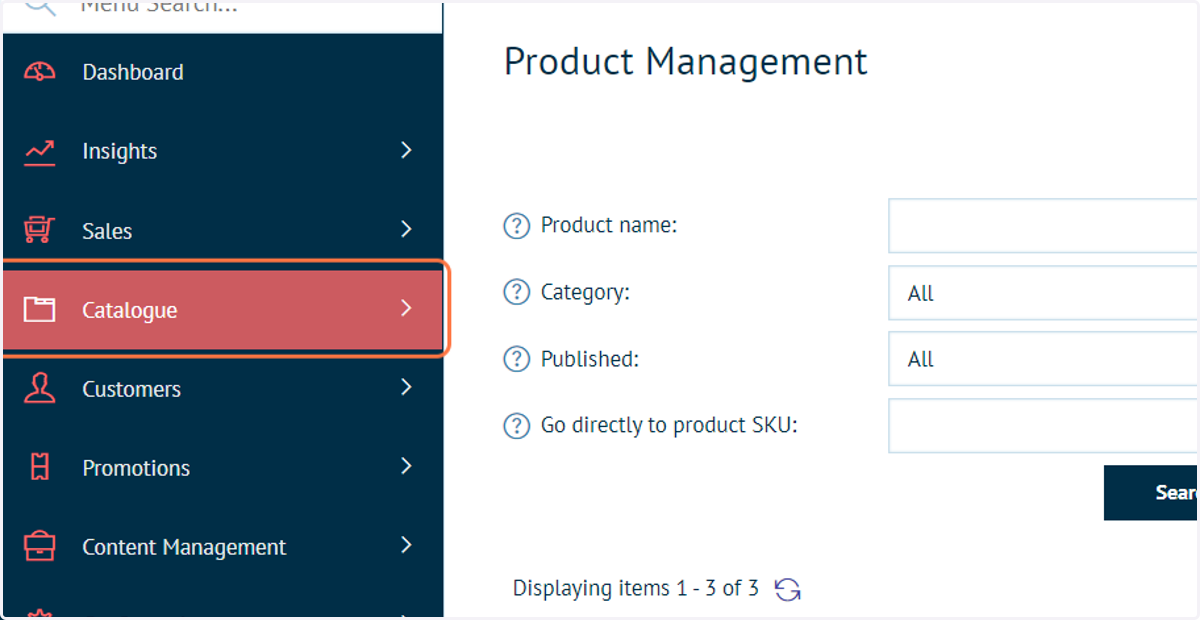Viewport: 1200px width, 620px height.
Task: Expand the Insights submenu chevron
Action: tap(406, 150)
